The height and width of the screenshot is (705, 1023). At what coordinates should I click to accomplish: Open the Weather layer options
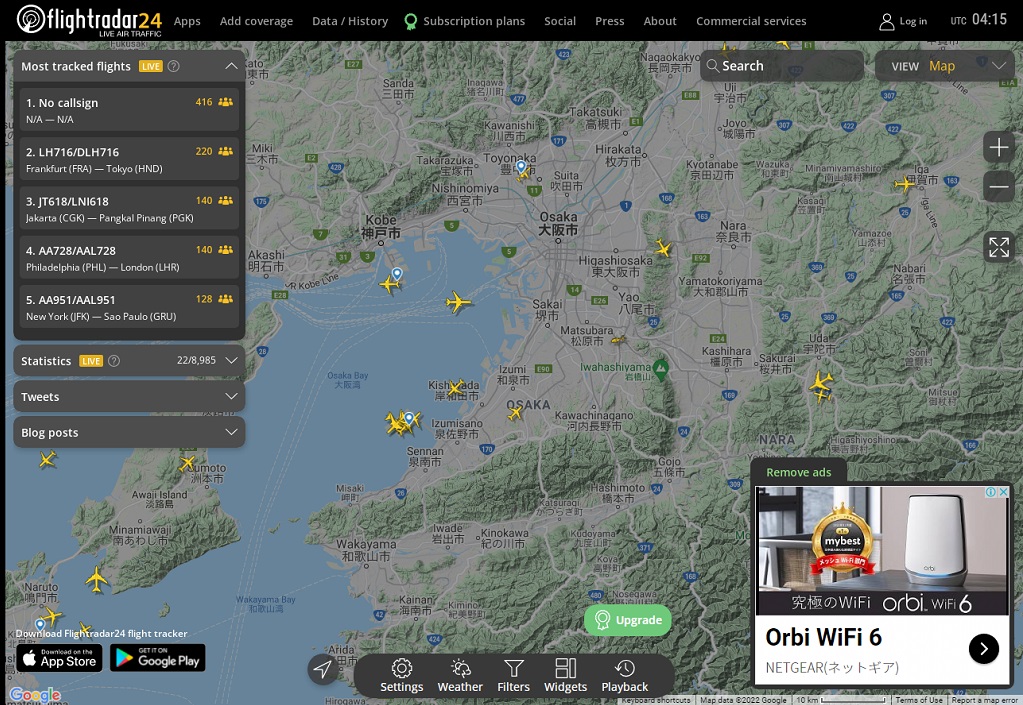point(460,675)
